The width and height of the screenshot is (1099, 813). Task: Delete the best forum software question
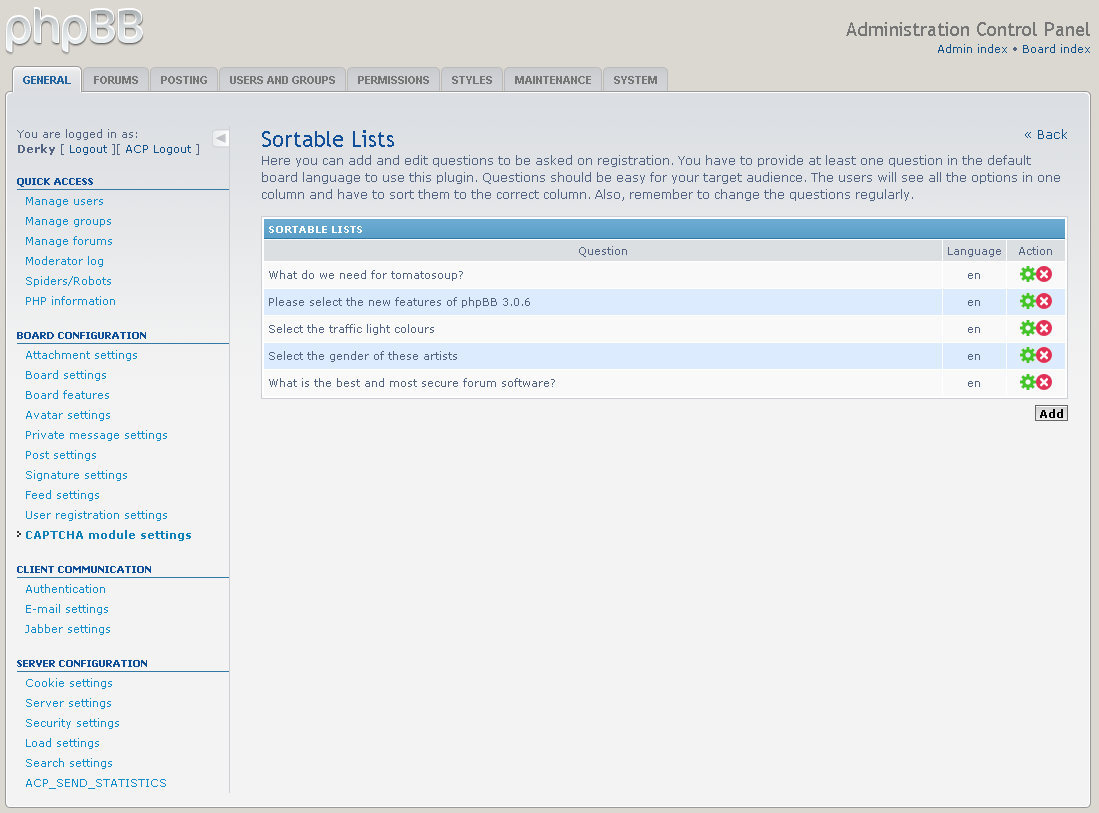click(1044, 382)
